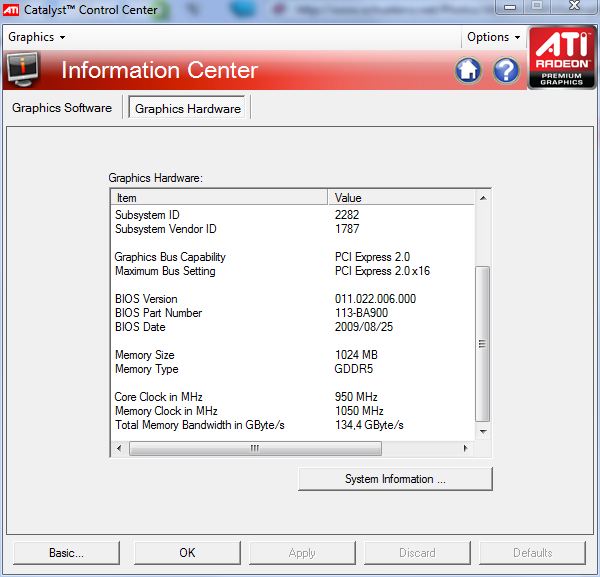Click the value GDDR5
Screen dimensions: 600x577
pyautogui.click(x=354, y=369)
